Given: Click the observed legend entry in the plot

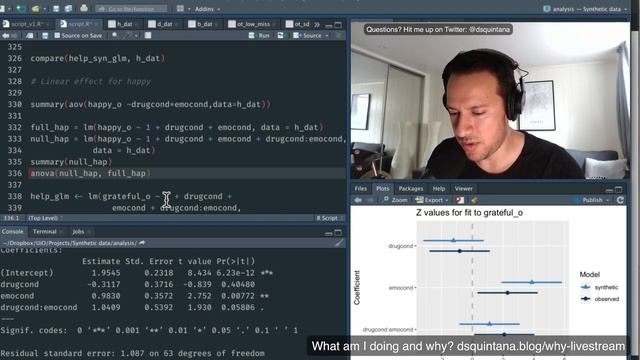Looking at the screenshot, I should [599, 299].
